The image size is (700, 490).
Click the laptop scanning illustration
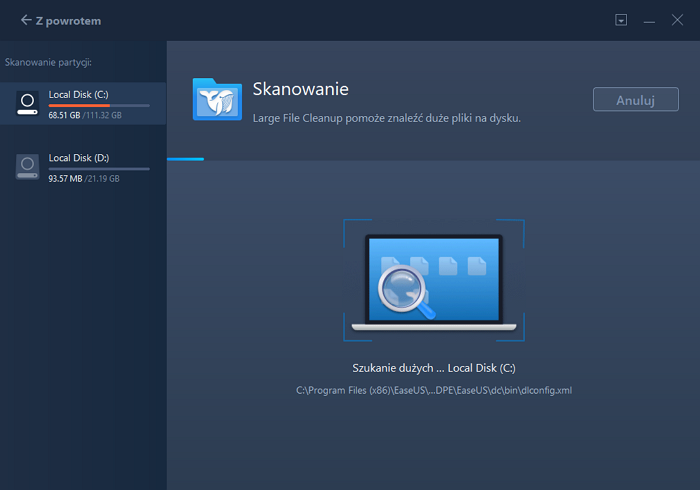pyautogui.click(x=434, y=282)
